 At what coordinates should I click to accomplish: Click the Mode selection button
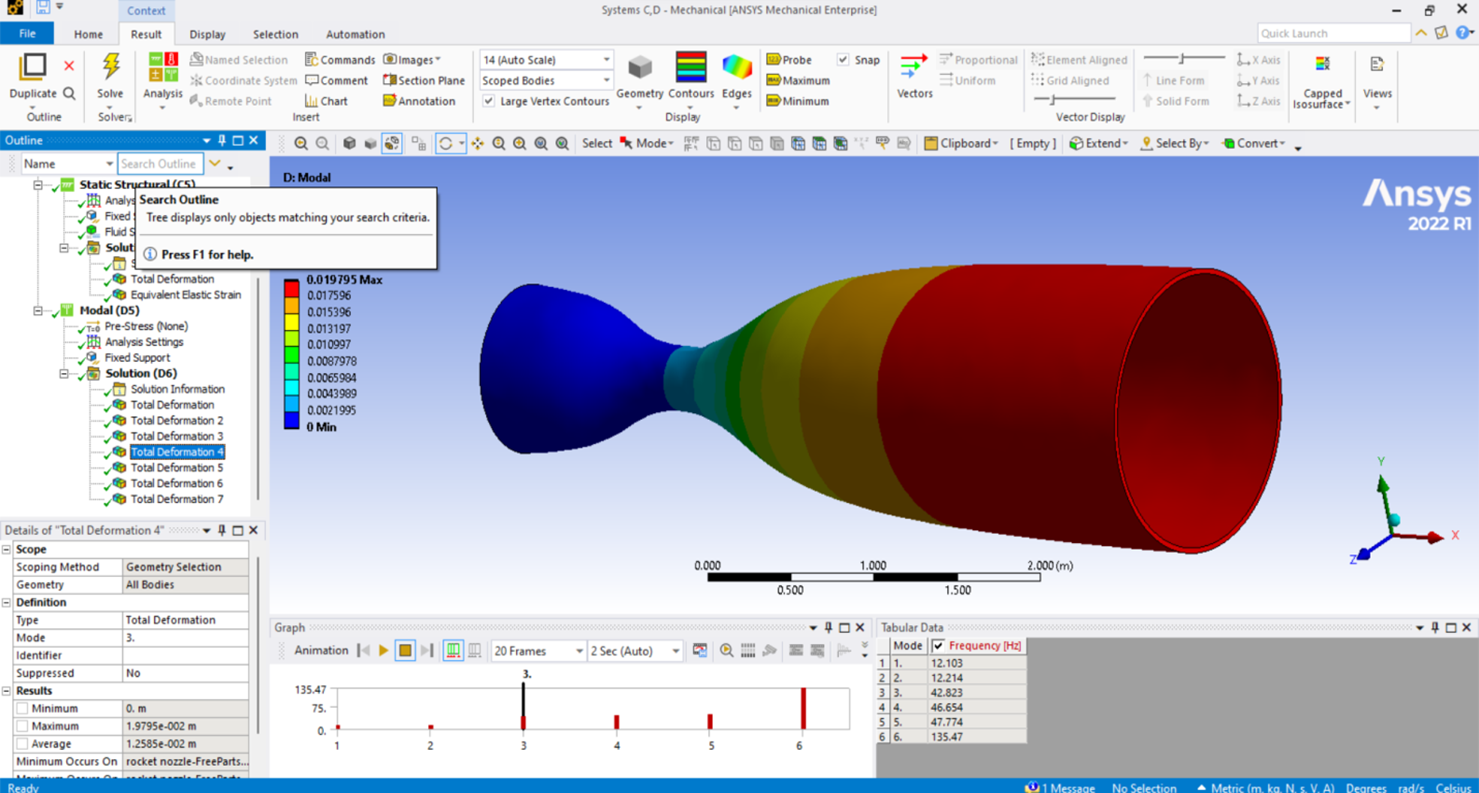(646, 144)
